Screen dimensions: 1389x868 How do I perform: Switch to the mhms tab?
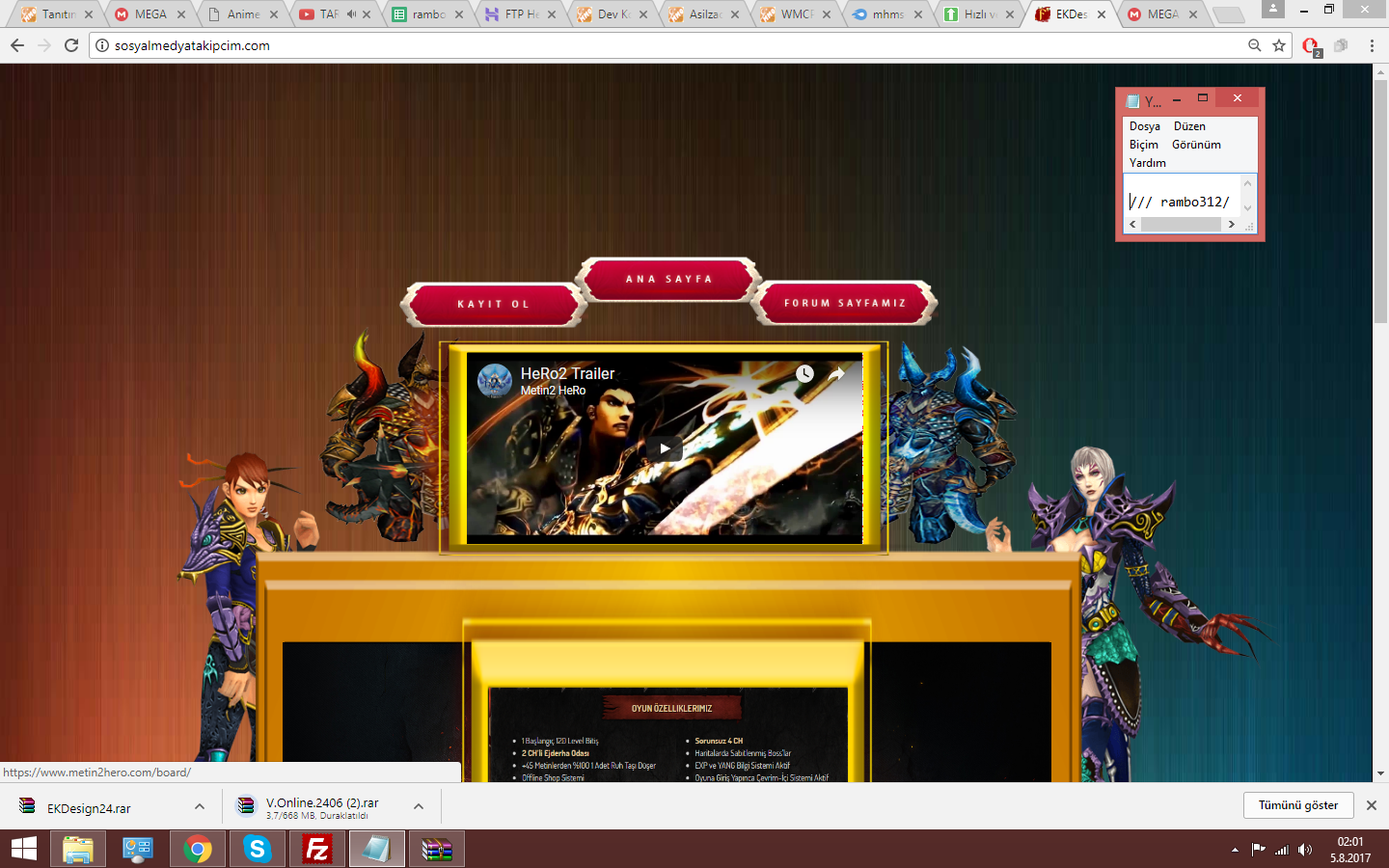[887, 14]
